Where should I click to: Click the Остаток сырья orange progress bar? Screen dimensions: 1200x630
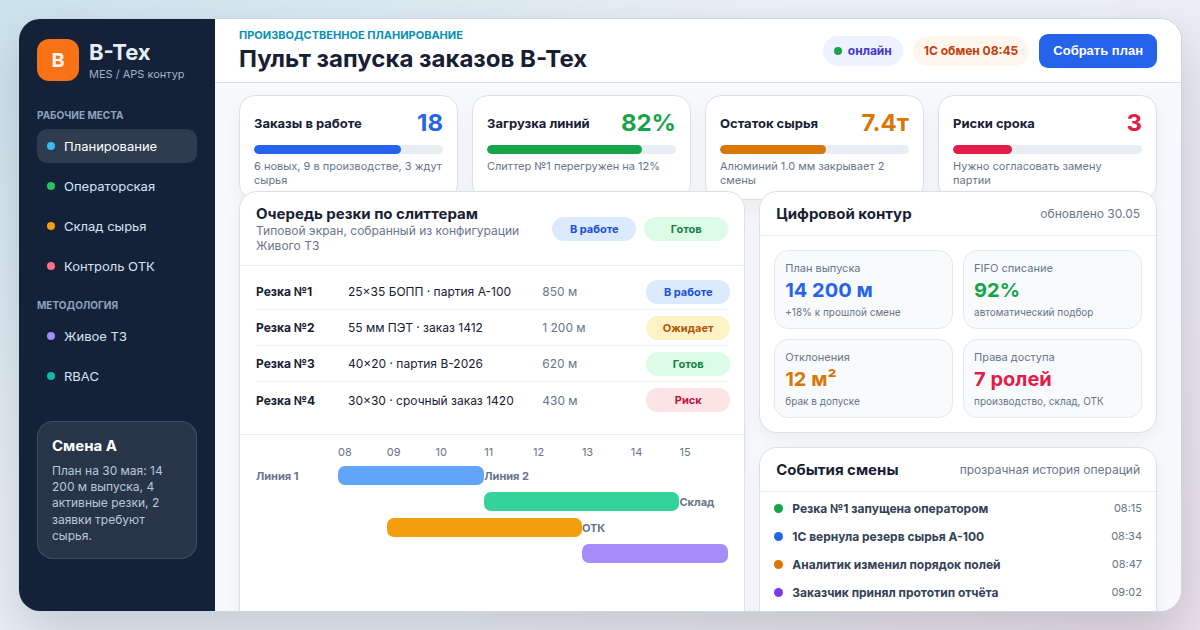814,149
